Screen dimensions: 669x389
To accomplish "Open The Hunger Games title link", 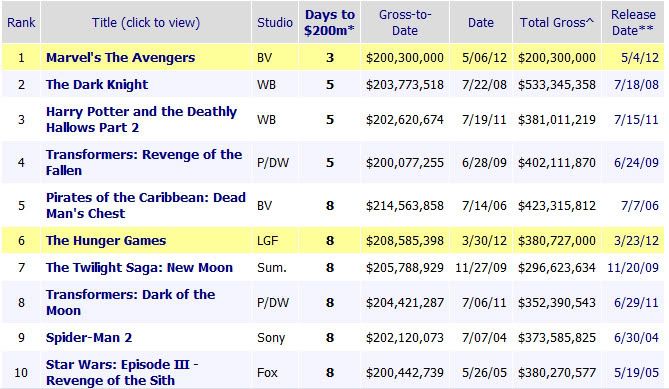I will [x=106, y=241].
